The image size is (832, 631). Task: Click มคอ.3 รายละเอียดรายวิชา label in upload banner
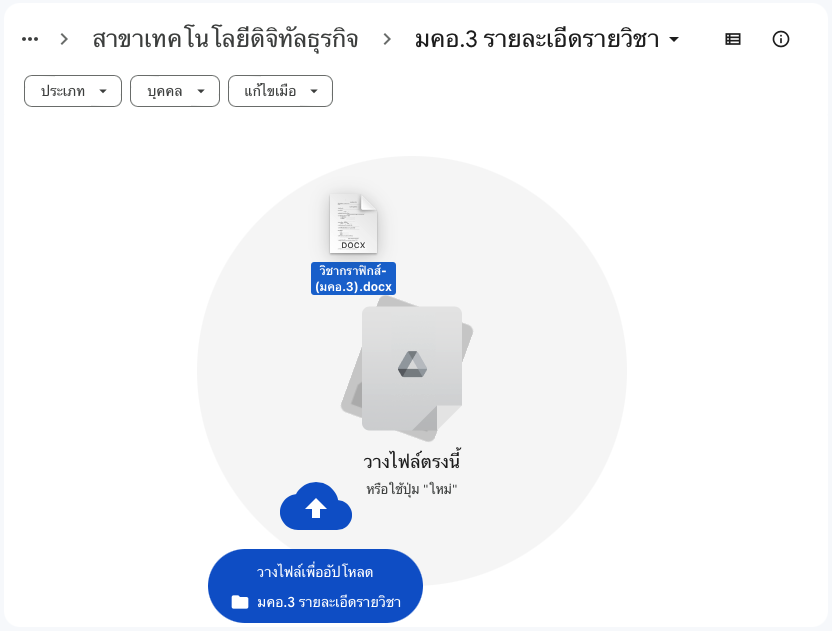point(328,602)
